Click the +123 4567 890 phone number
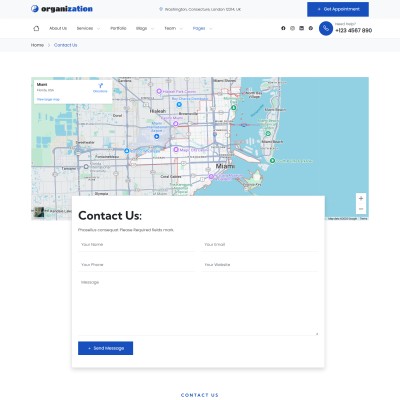Image resolution: width=400 pixels, height=400 pixels. click(353, 30)
